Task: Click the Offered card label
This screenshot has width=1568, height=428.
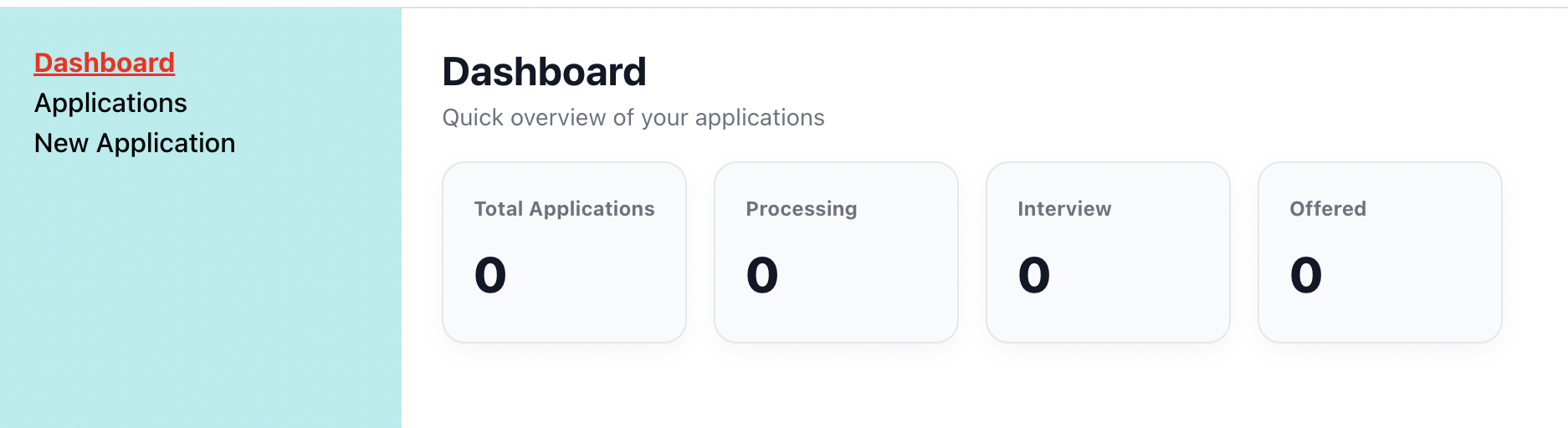Action: click(x=1327, y=209)
